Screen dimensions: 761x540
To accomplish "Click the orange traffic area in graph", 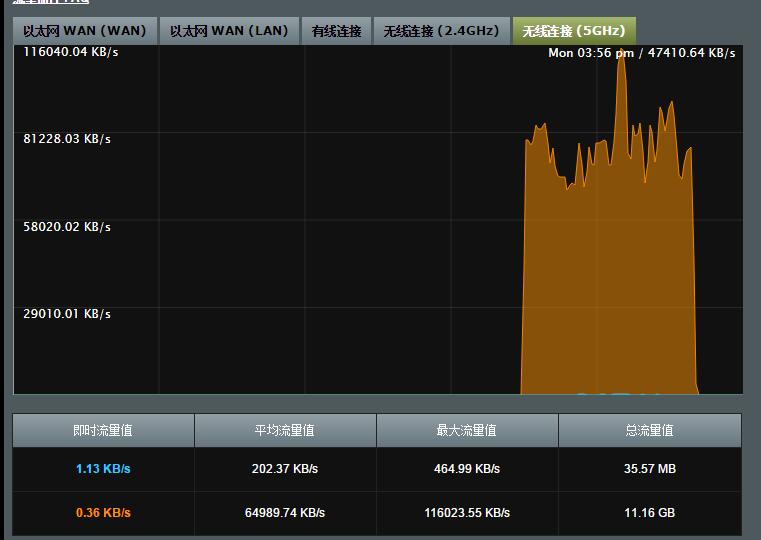I will click(x=609, y=281).
